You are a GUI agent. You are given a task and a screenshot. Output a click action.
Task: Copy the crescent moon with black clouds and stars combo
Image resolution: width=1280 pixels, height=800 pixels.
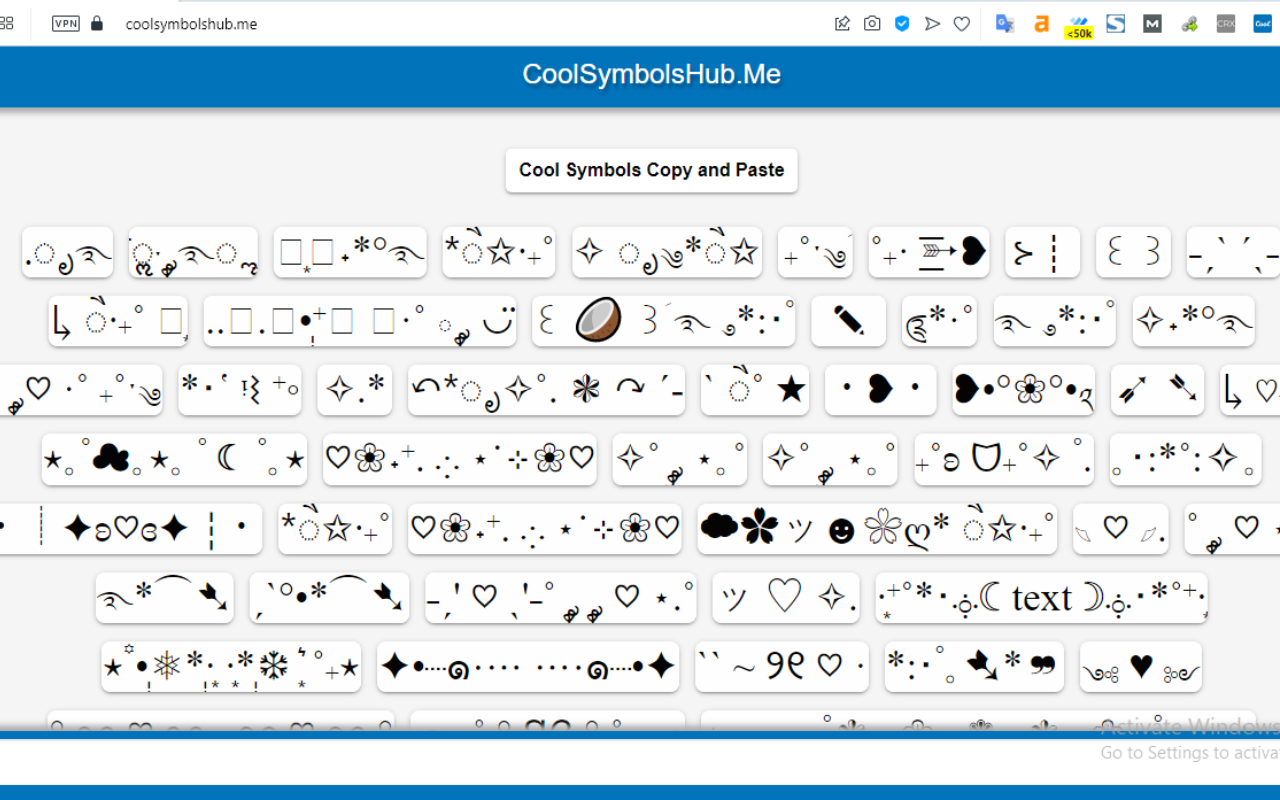[x=174, y=459]
